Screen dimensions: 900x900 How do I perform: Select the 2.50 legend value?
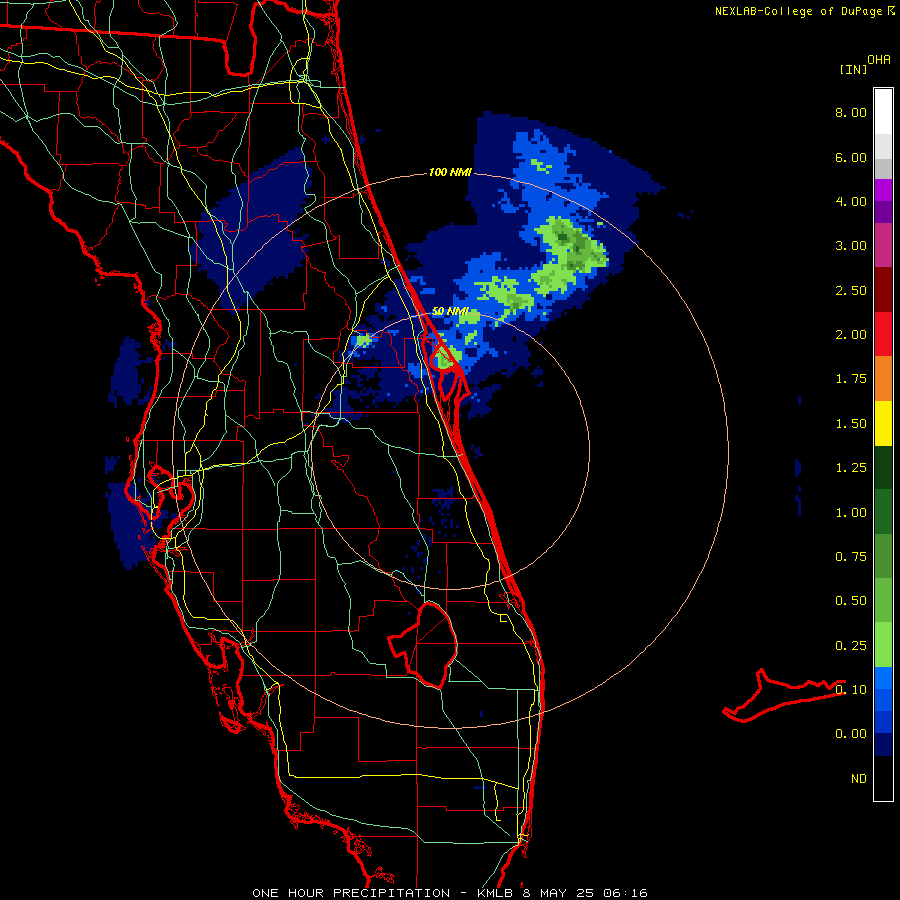tap(851, 290)
